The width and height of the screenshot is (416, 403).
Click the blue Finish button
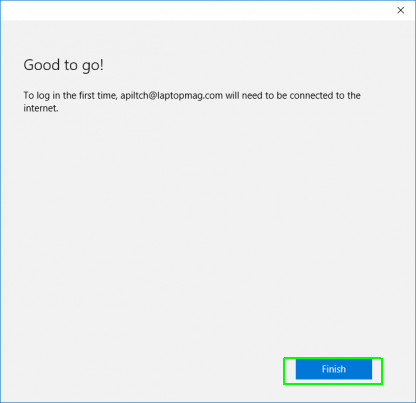click(x=334, y=369)
